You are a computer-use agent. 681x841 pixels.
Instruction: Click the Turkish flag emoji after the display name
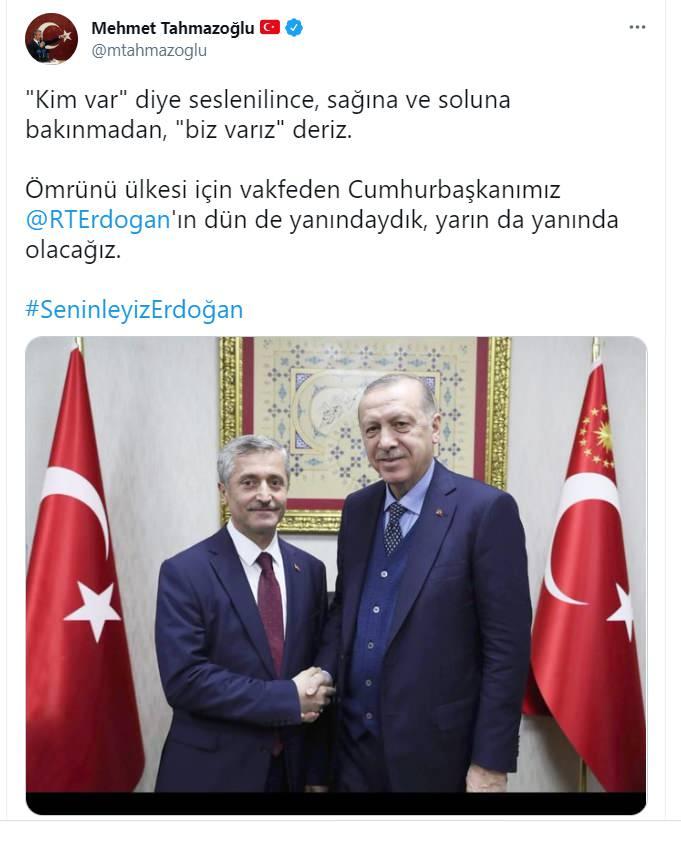270,27
